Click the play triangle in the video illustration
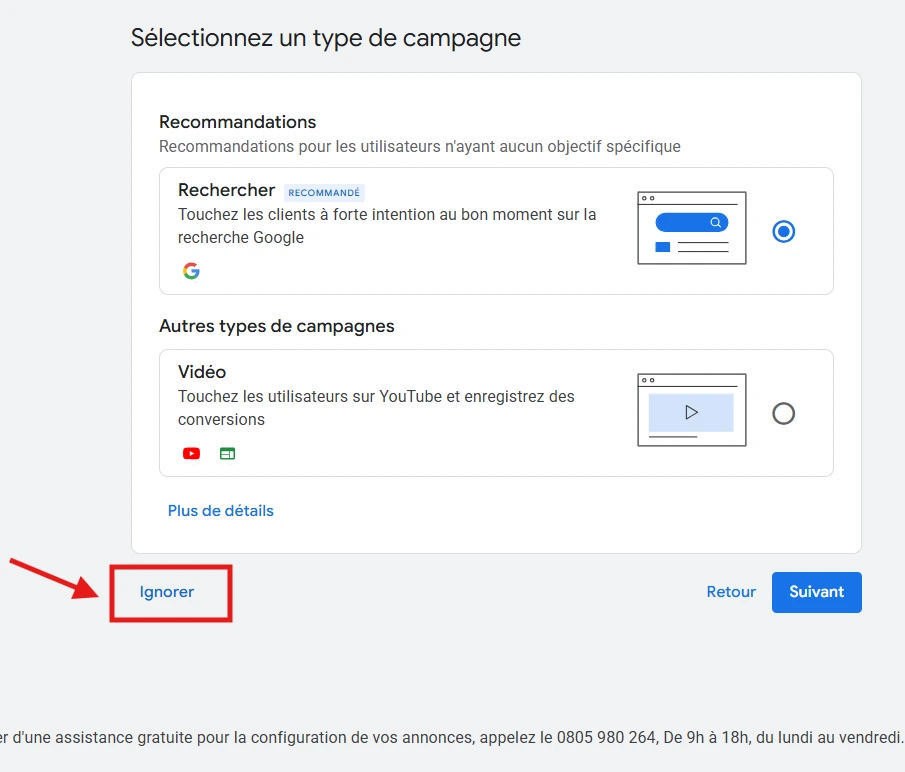The height and width of the screenshot is (772, 905). [x=691, y=412]
